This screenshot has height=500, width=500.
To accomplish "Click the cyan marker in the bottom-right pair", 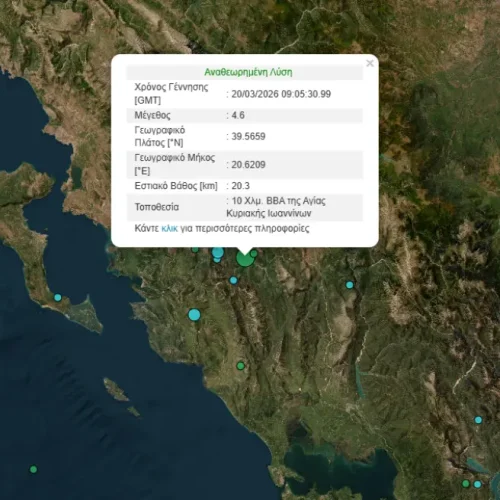I will coord(478,484).
